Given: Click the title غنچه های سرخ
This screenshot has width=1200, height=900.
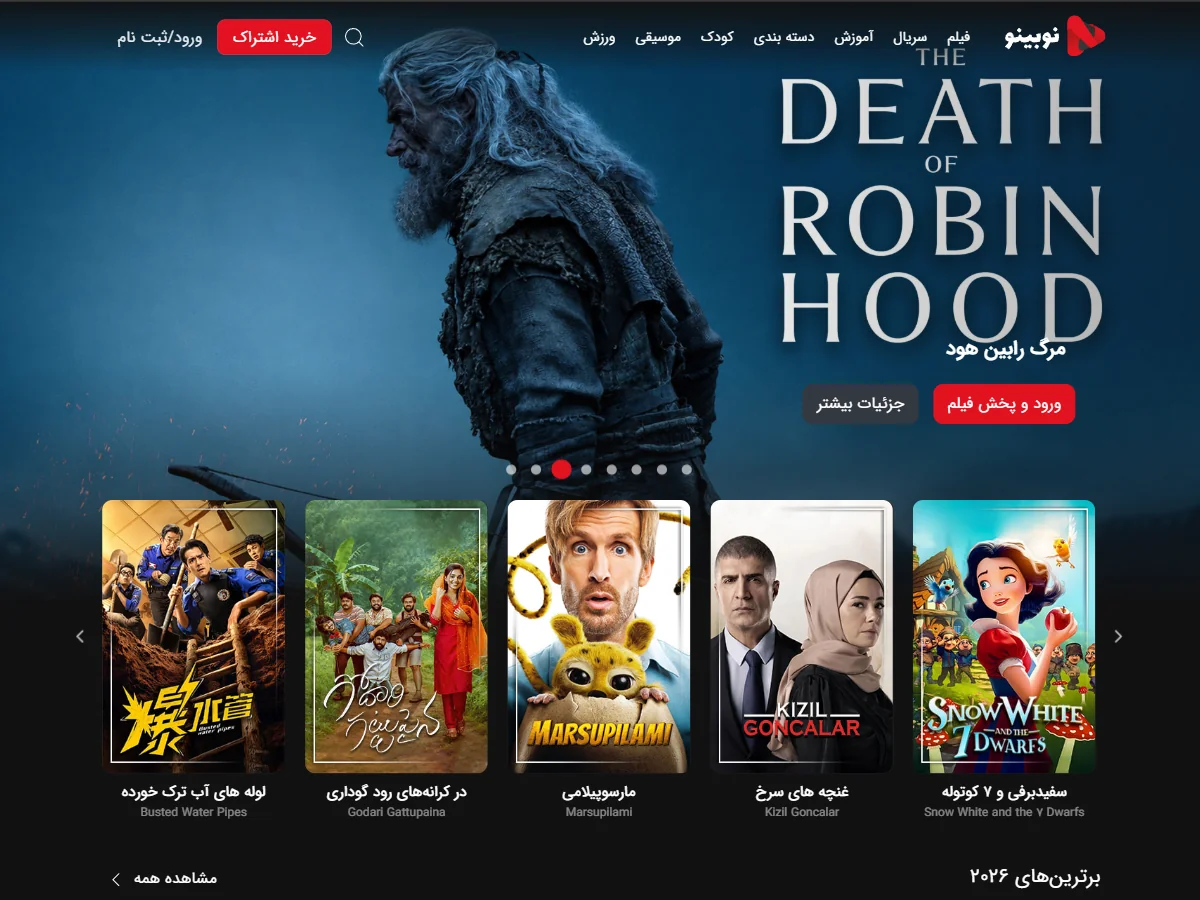Looking at the screenshot, I should (802, 792).
